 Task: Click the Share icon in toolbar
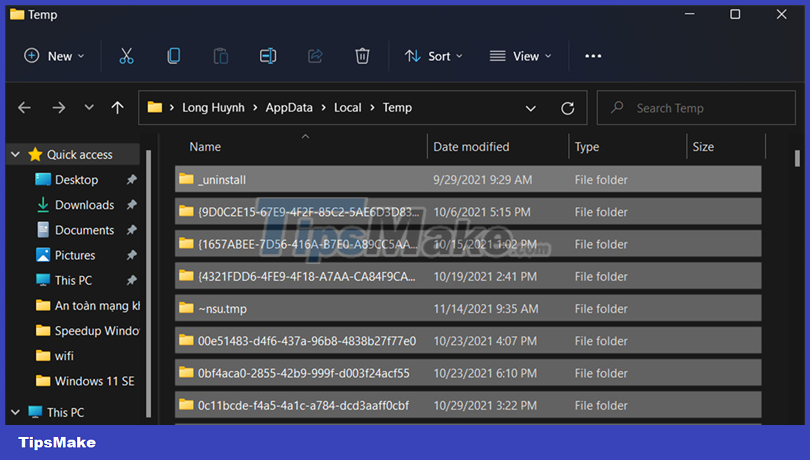(x=315, y=56)
